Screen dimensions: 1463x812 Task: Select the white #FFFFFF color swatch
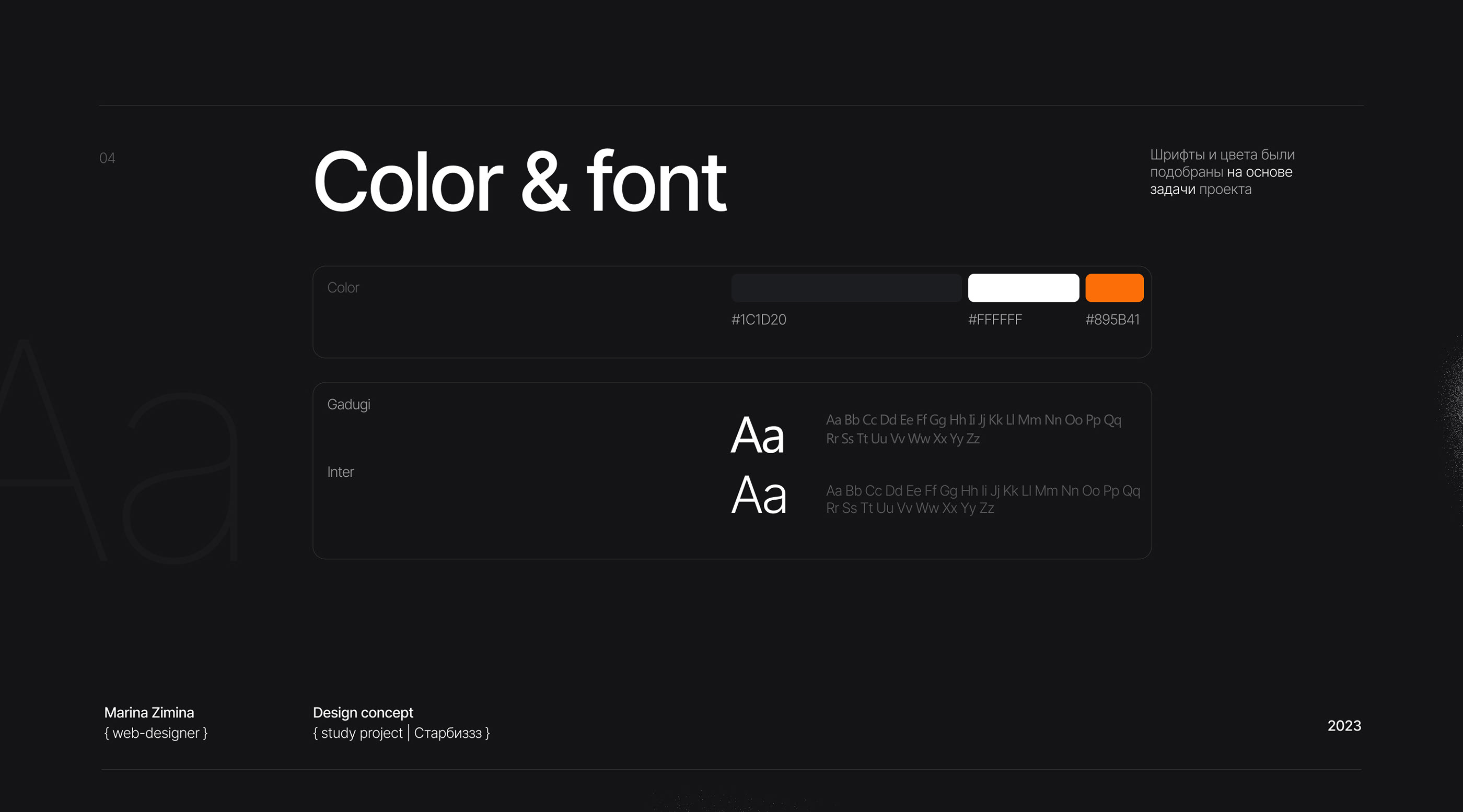coord(1023,288)
